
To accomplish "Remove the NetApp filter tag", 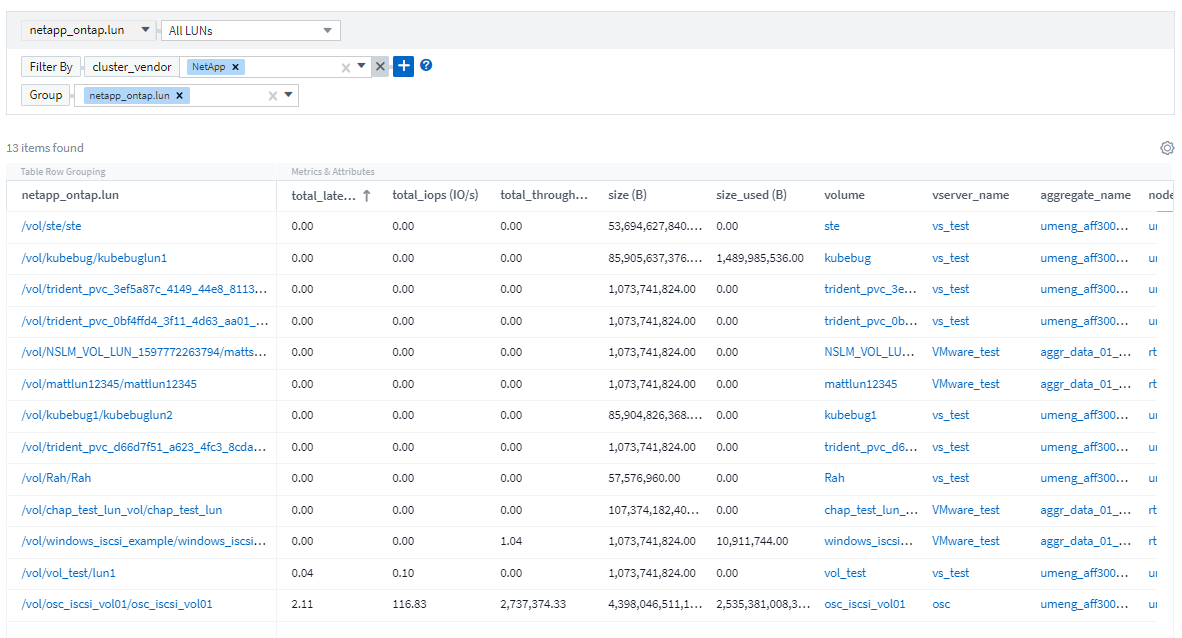I will click(x=236, y=67).
